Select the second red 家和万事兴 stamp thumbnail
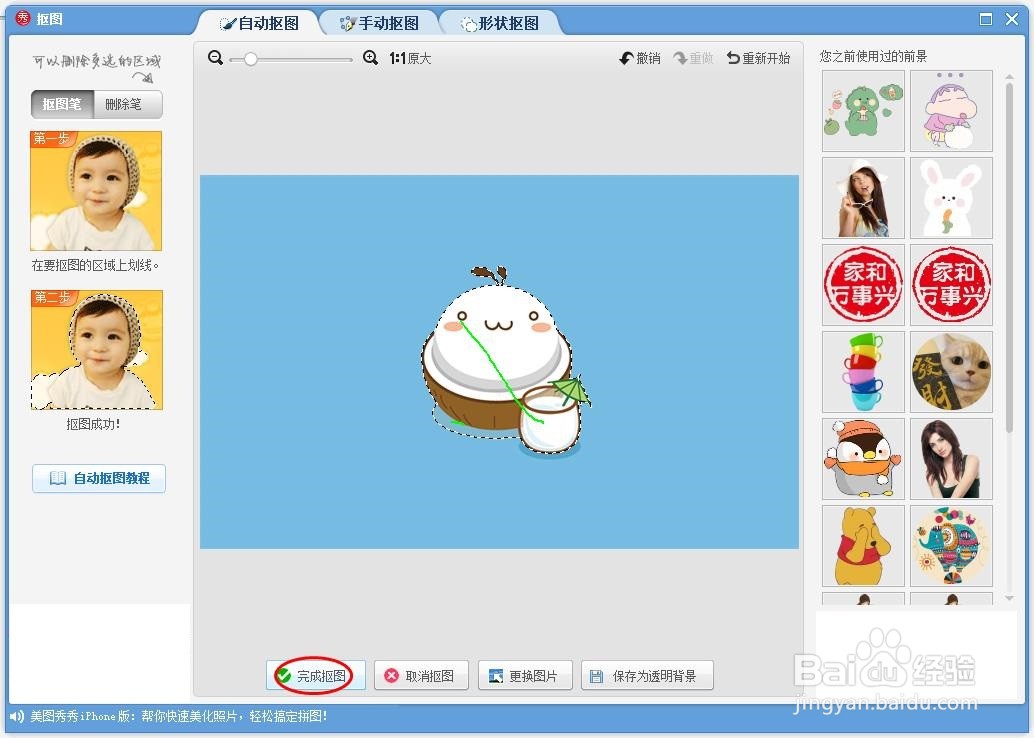The image size is (1034, 738). coord(951,285)
